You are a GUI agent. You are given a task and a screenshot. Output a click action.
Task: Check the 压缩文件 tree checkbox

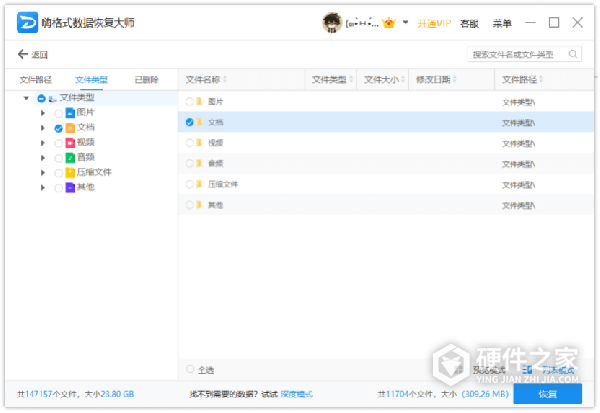click(59, 173)
